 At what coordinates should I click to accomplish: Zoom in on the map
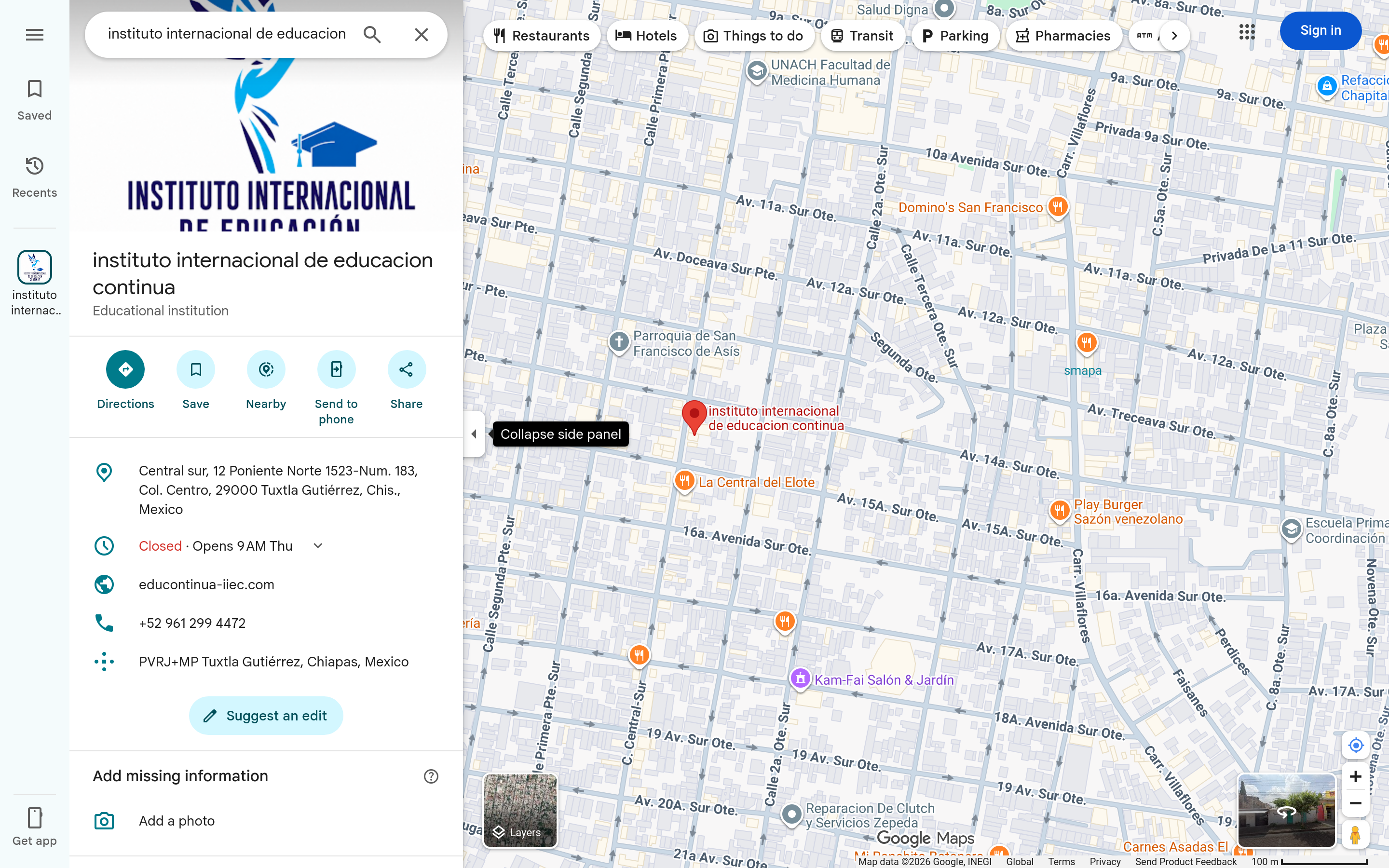coord(1356,777)
